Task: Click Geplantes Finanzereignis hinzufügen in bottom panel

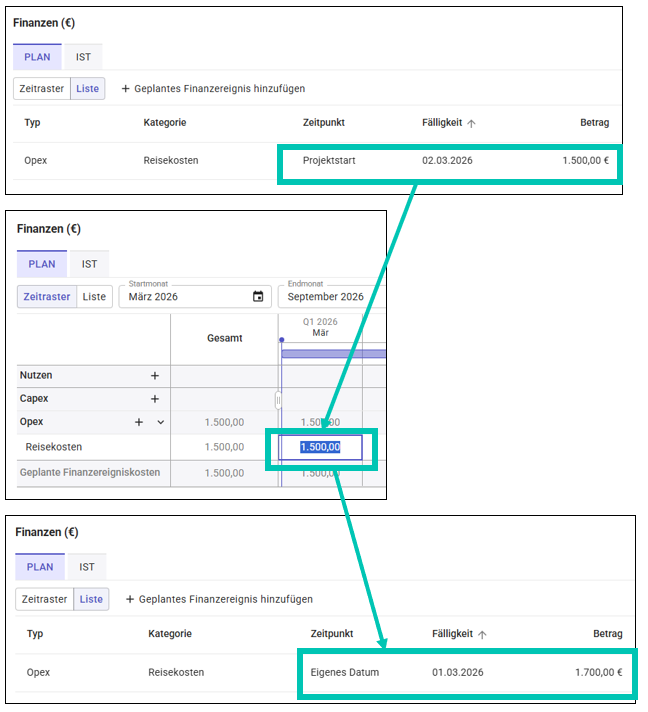Action: click(218, 599)
